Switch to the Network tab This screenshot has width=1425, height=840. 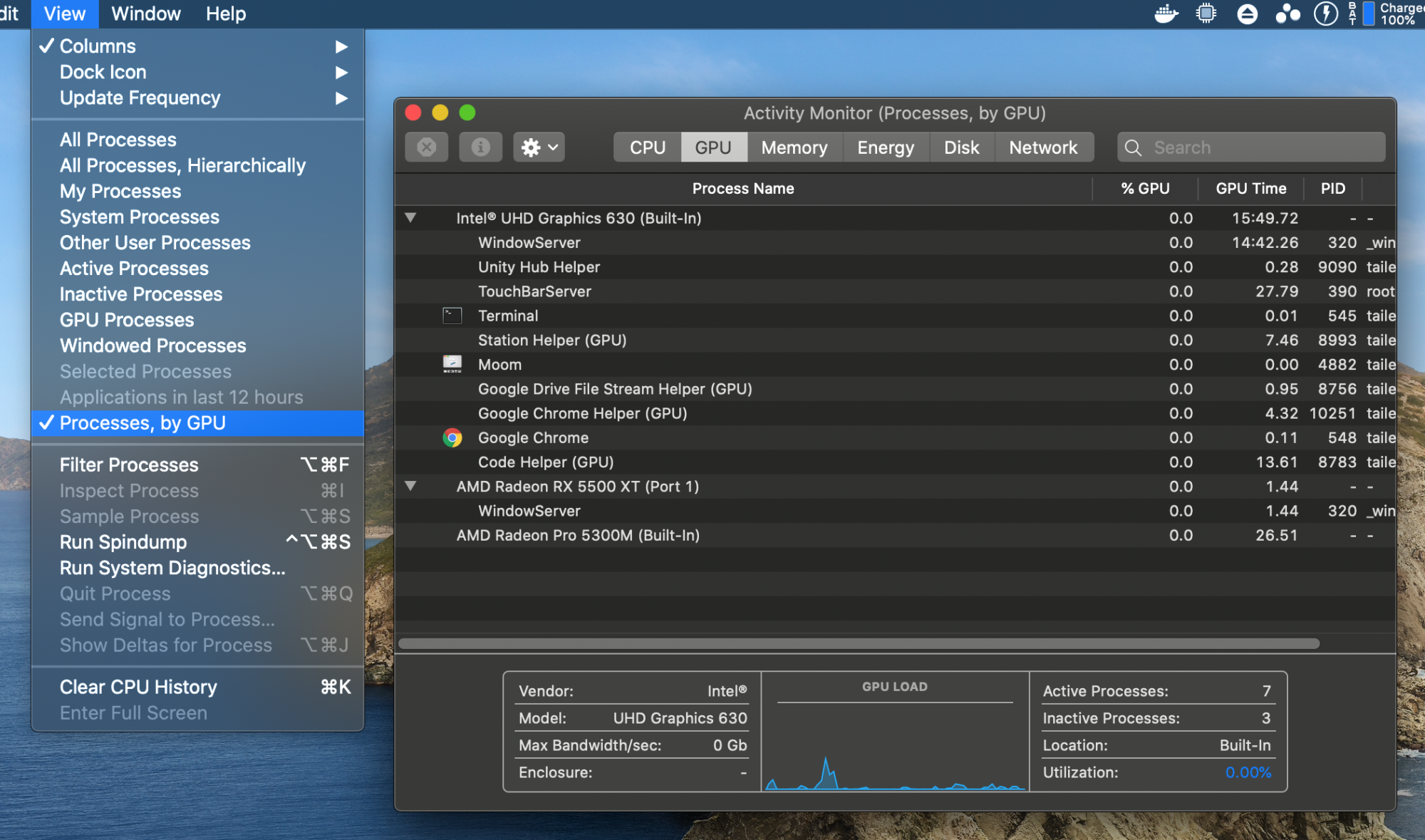click(x=1043, y=147)
